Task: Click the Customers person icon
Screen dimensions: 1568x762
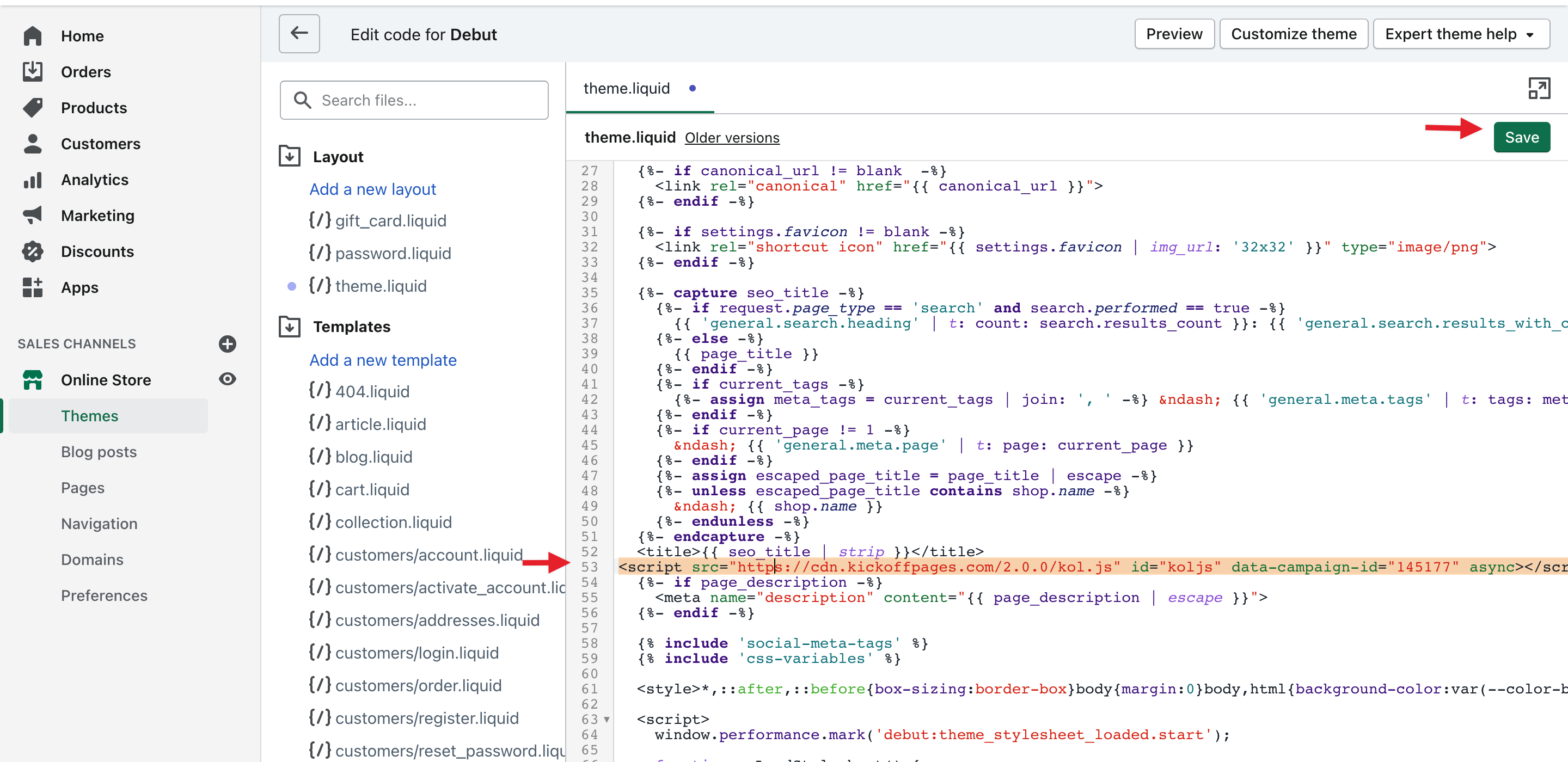Action: point(32,144)
